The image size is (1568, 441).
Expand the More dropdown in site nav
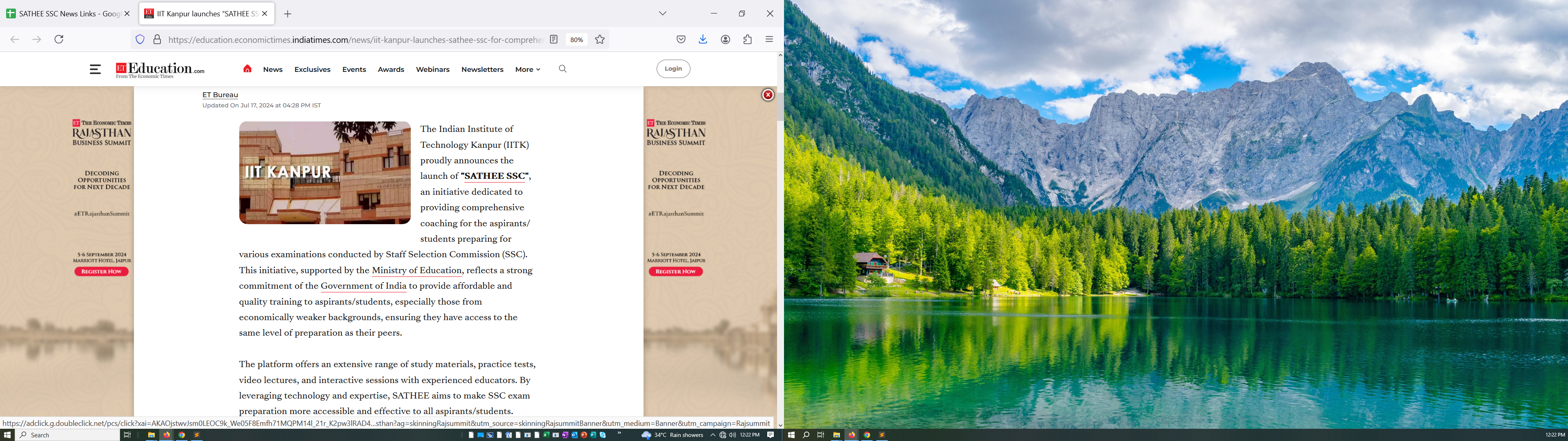(x=528, y=69)
